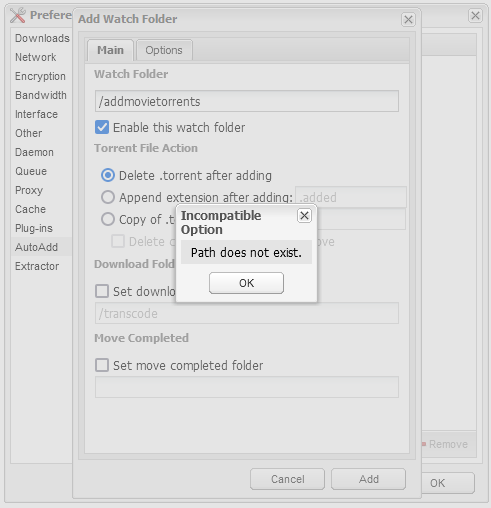Open Interface preferences category
The image size is (491, 508).
tap(41, 114)
